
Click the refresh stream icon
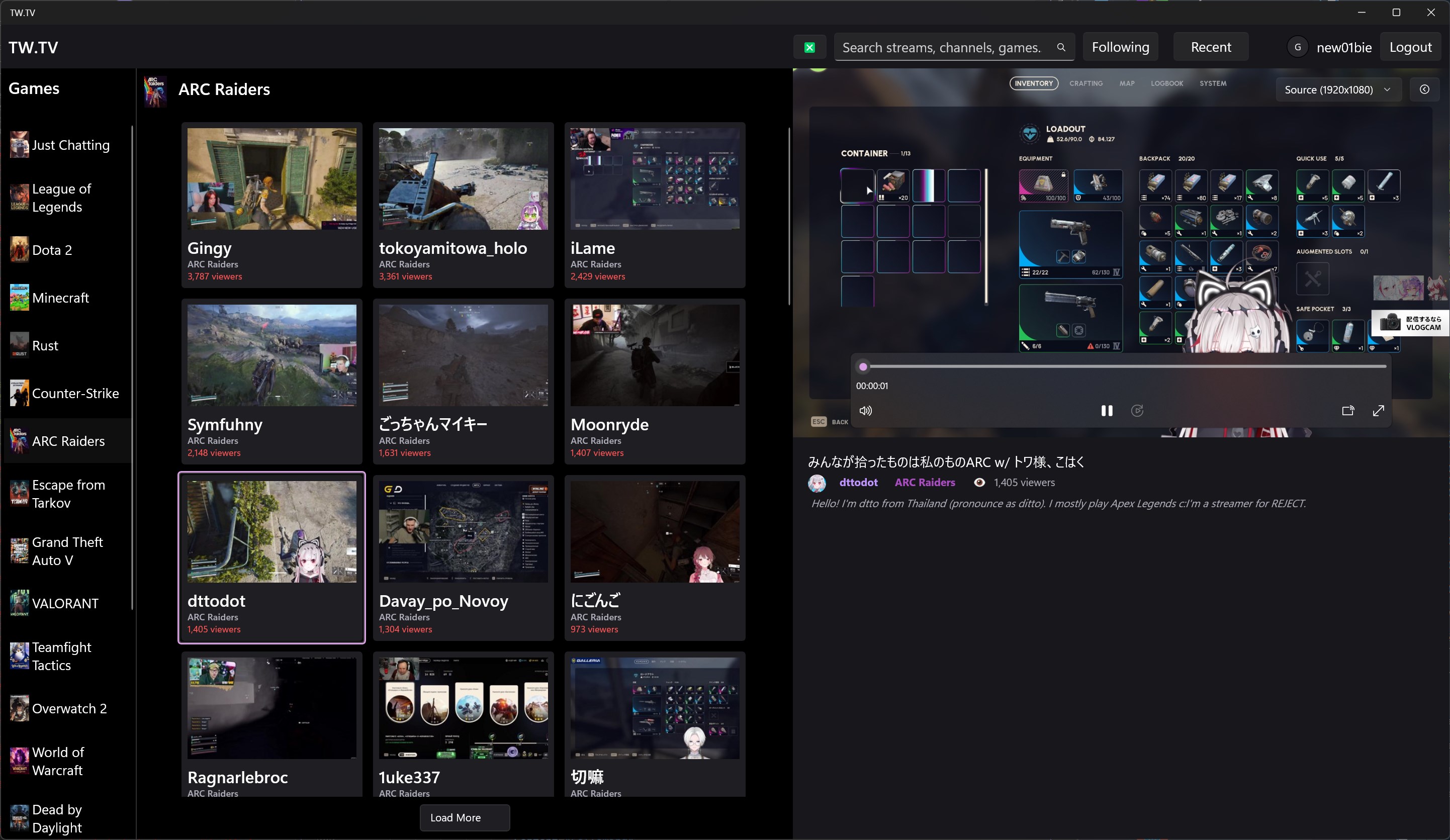pyautogui.click(x=1137, y=411)
